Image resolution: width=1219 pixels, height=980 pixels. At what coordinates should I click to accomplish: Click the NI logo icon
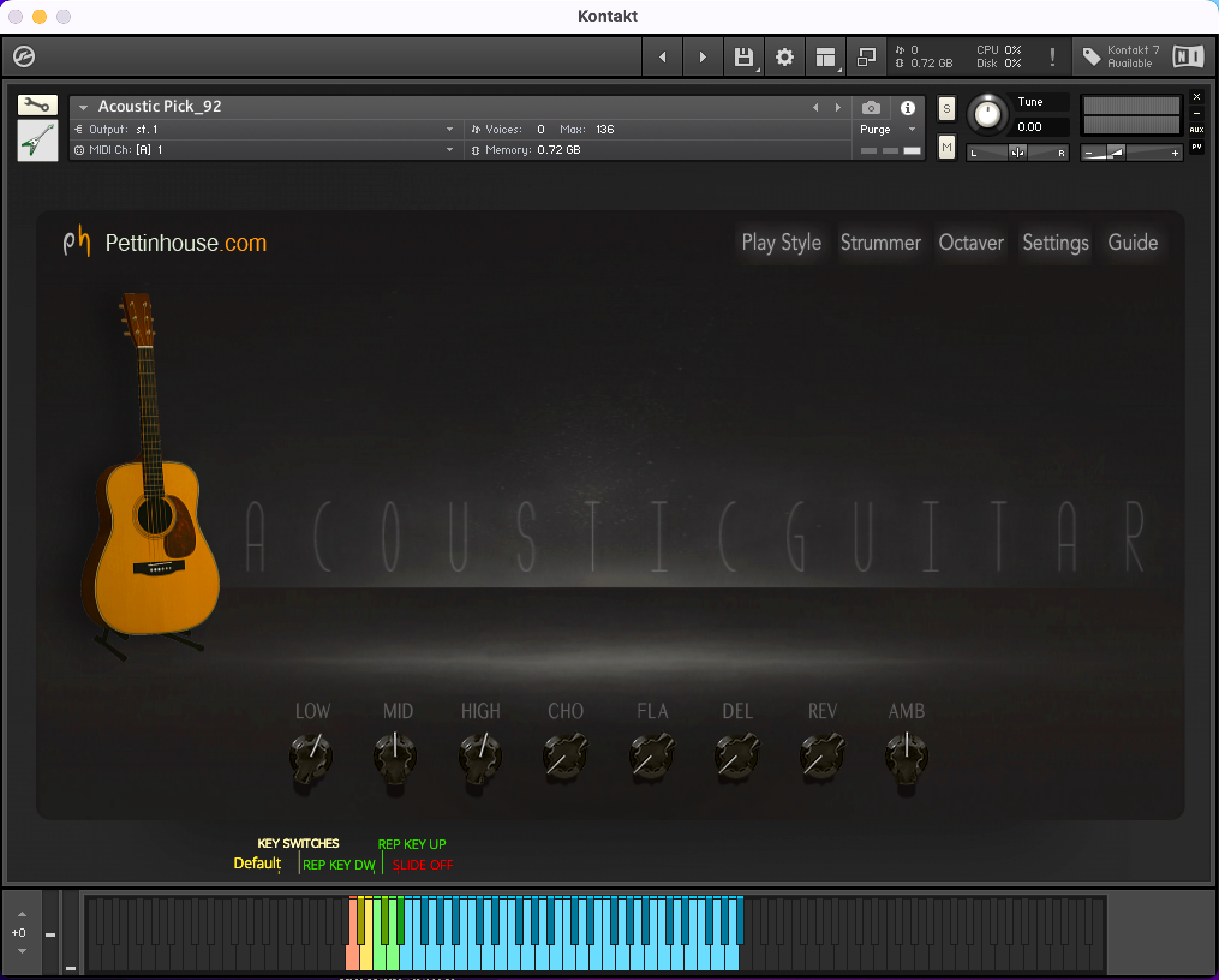pyautogui.click(x=1188, y=57)
